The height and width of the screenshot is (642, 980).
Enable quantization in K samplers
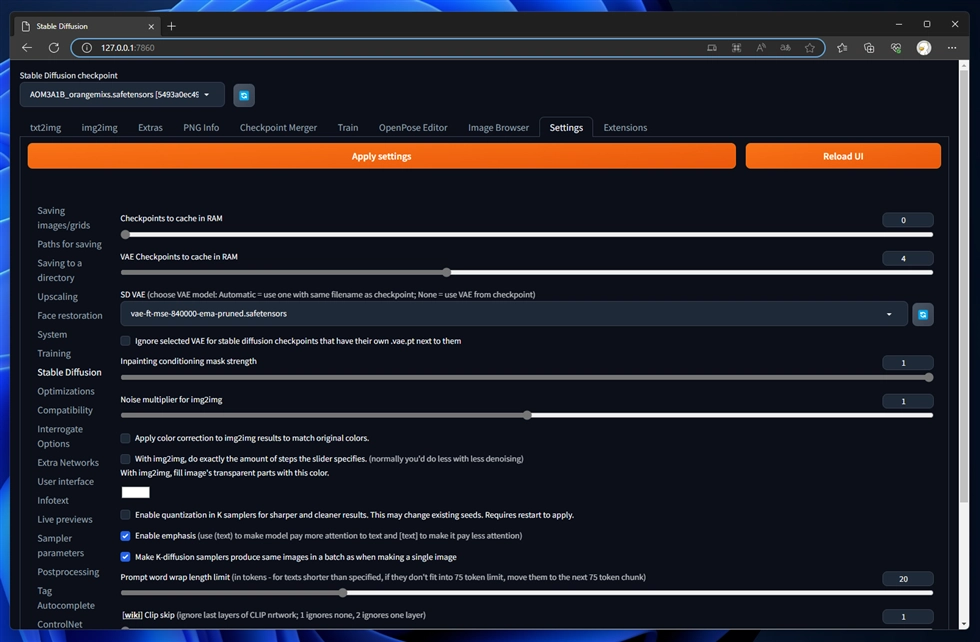tap(126, 515)
